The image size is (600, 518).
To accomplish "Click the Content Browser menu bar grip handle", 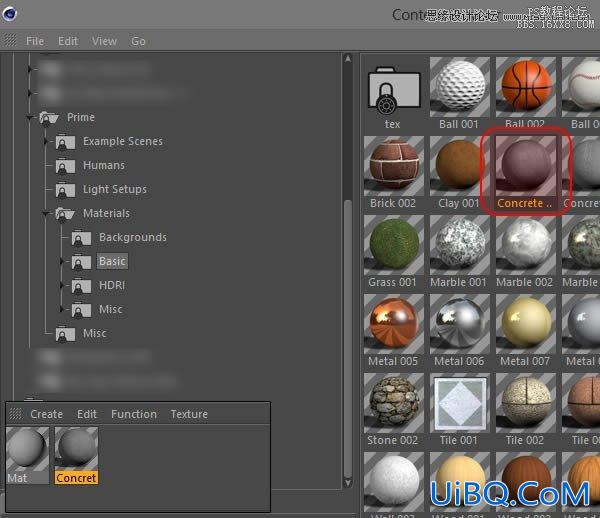I will click(x=10, y=40).
